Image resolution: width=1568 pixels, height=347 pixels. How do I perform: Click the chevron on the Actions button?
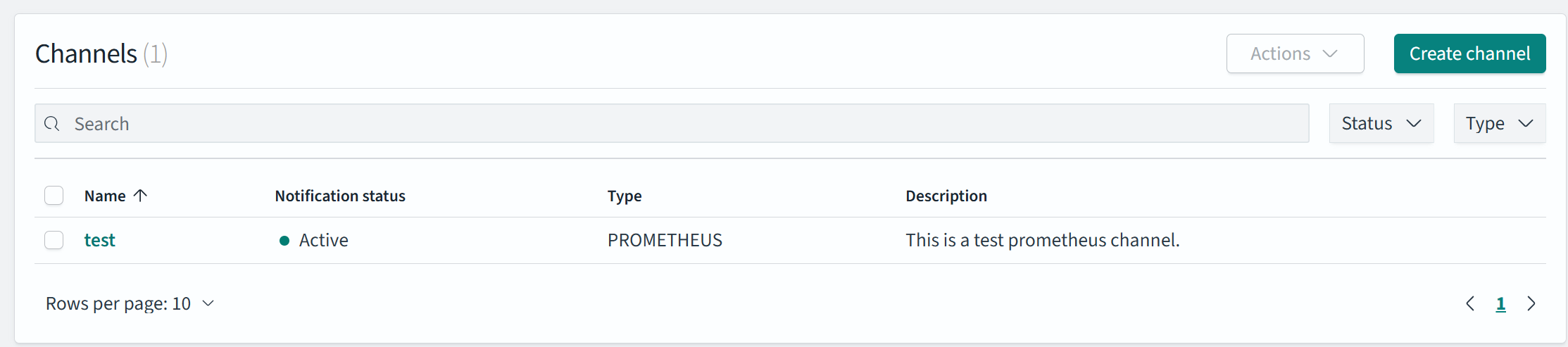1330,53
